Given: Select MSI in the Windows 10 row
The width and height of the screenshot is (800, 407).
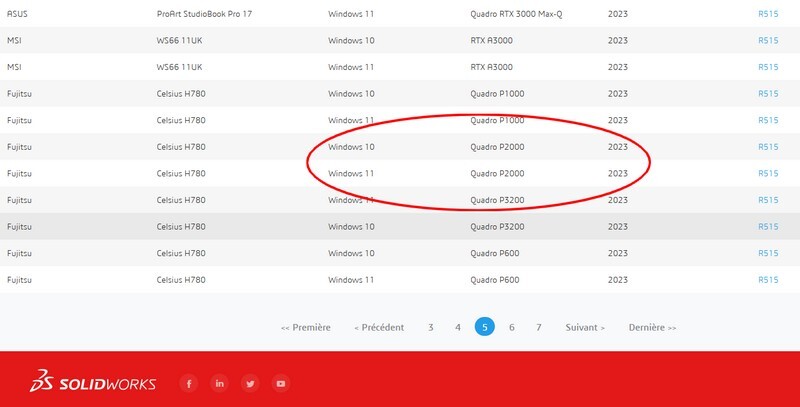Looking at the screenshot, I should click(x=14, y=40).
